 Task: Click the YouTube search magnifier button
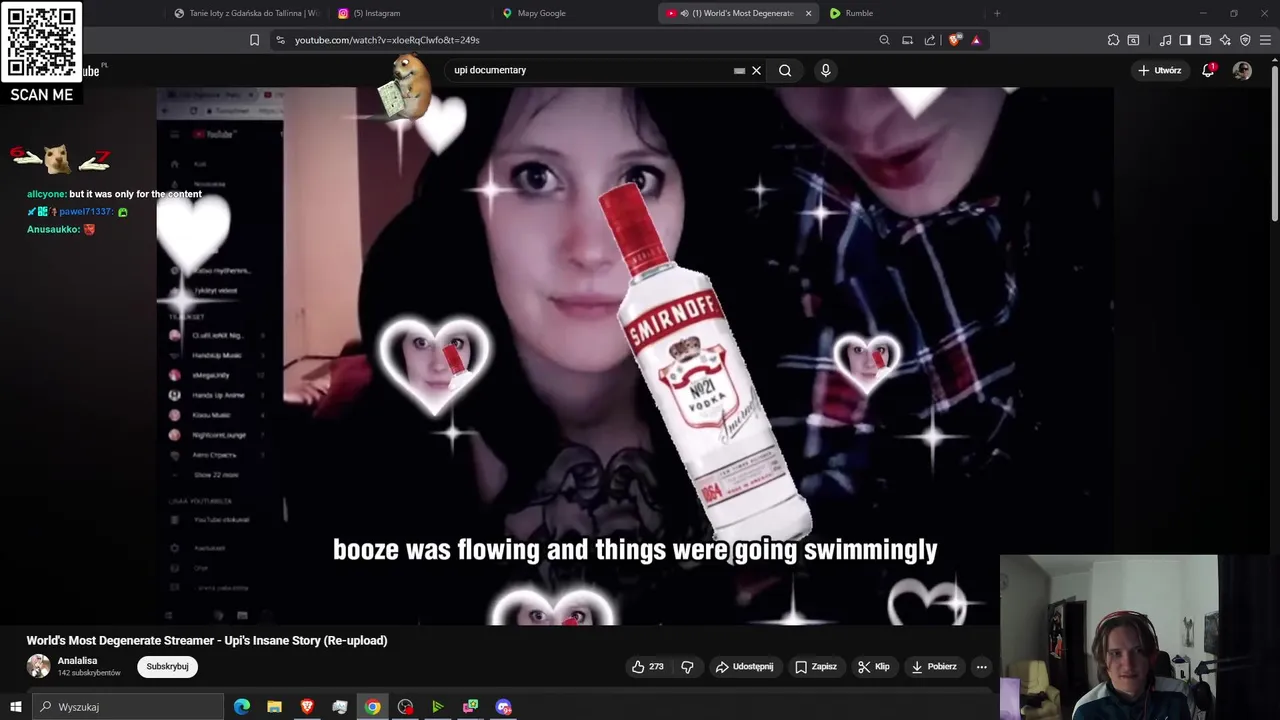(x=785, y=70)
